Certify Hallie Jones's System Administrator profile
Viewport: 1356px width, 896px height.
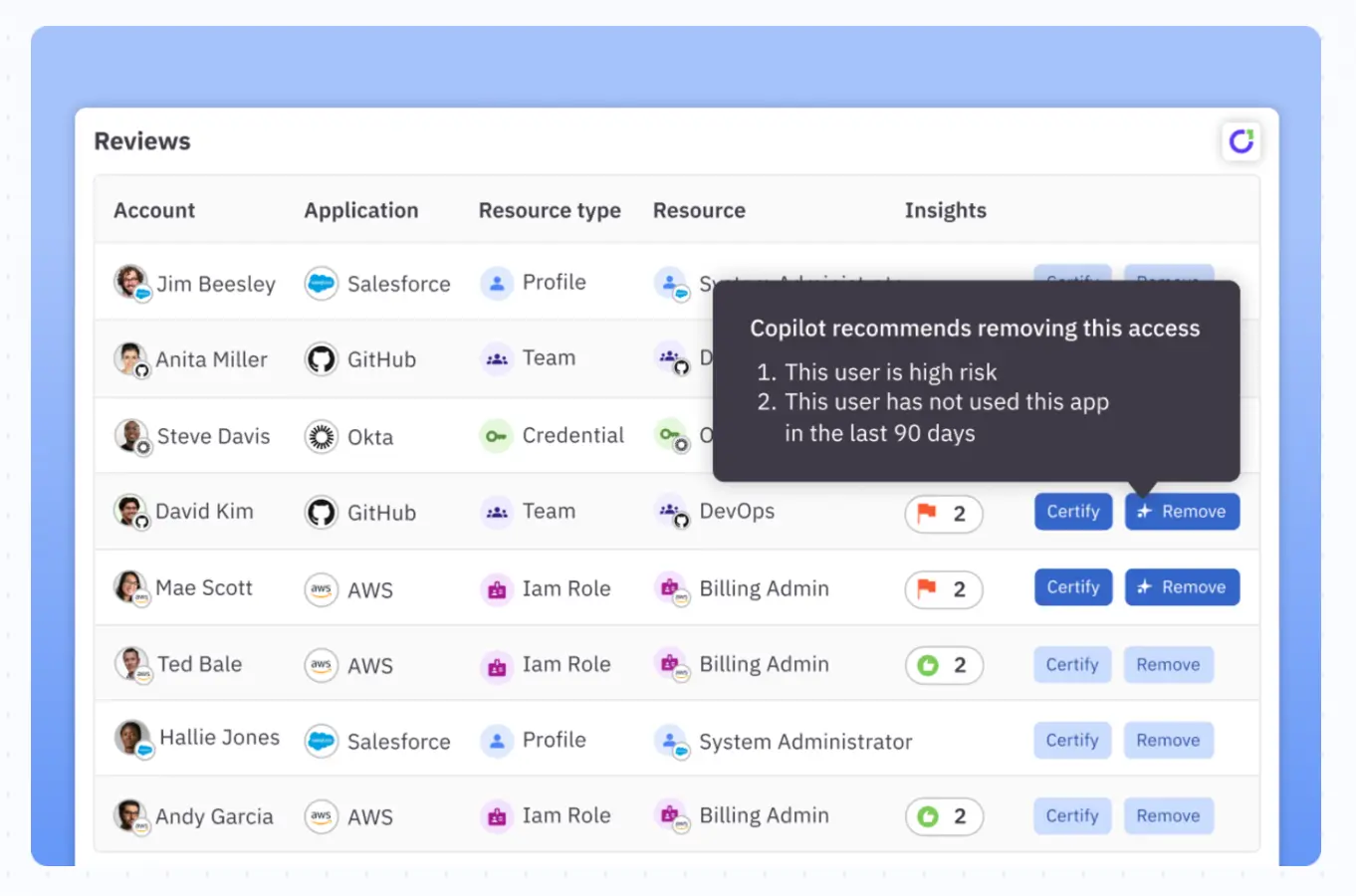pos(1071,741)
